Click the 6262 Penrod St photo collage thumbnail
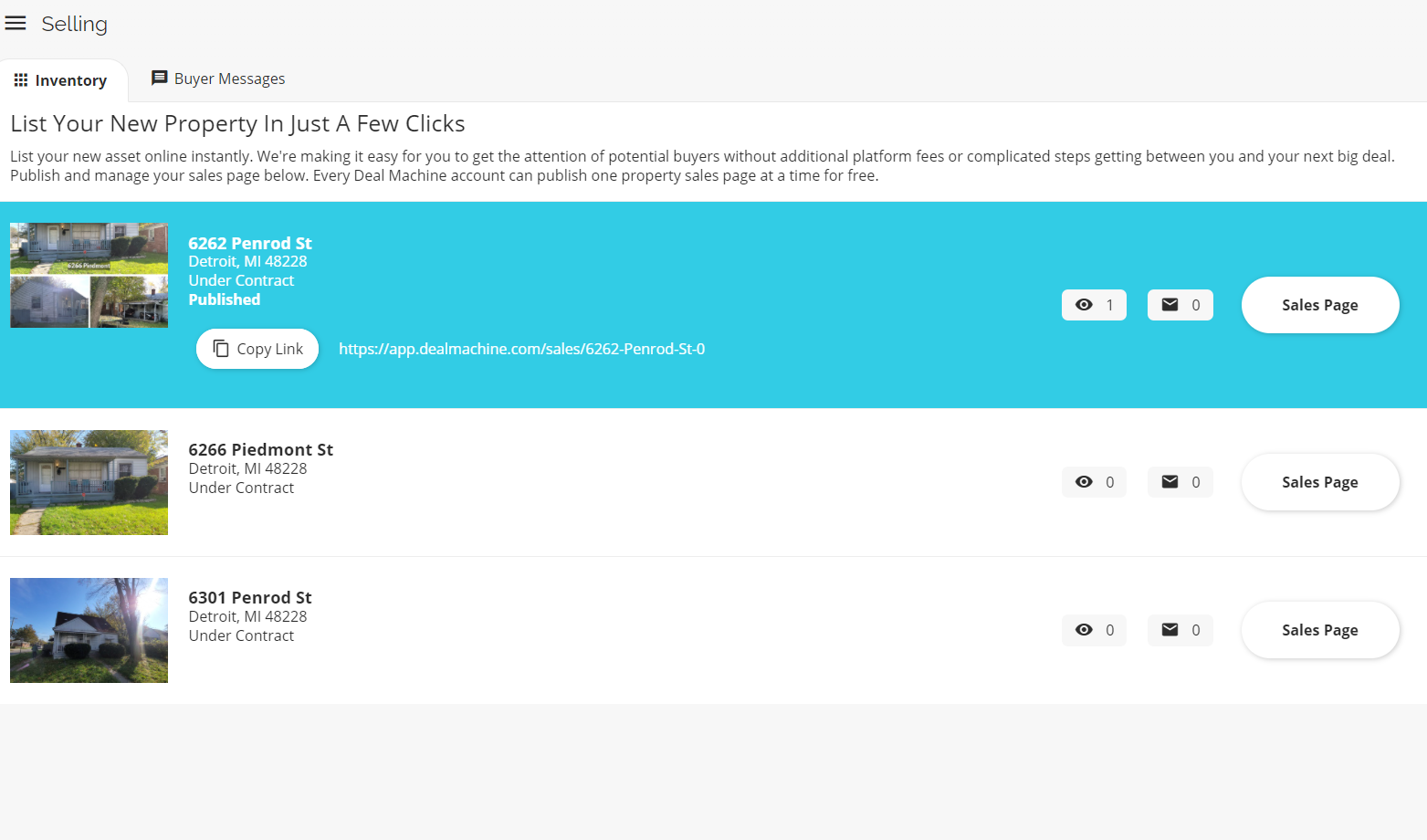Screen dimensions: 1427x840 tap(89, 275)
